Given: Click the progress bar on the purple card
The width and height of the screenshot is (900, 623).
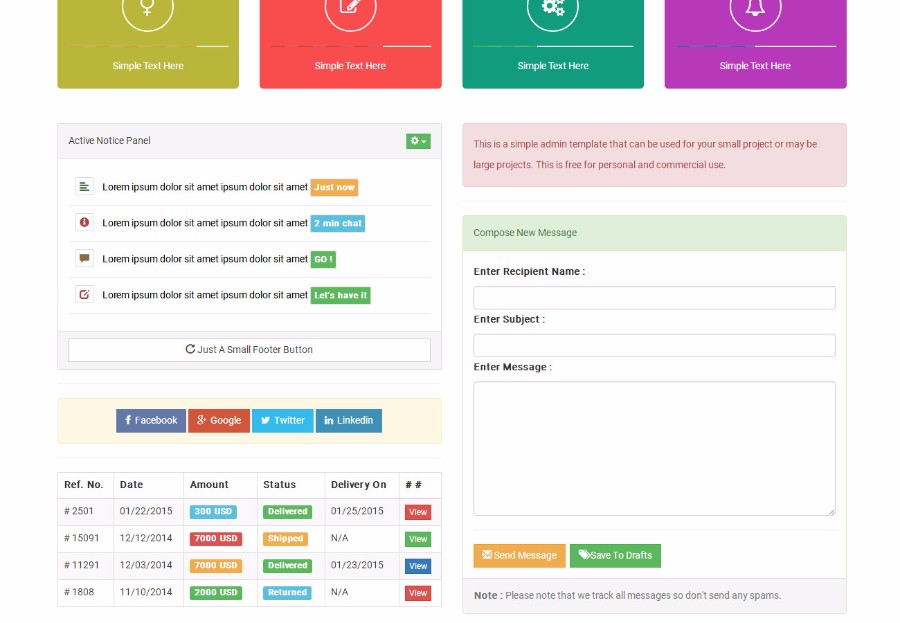Looking at the screenshot, I should point(755,46).
